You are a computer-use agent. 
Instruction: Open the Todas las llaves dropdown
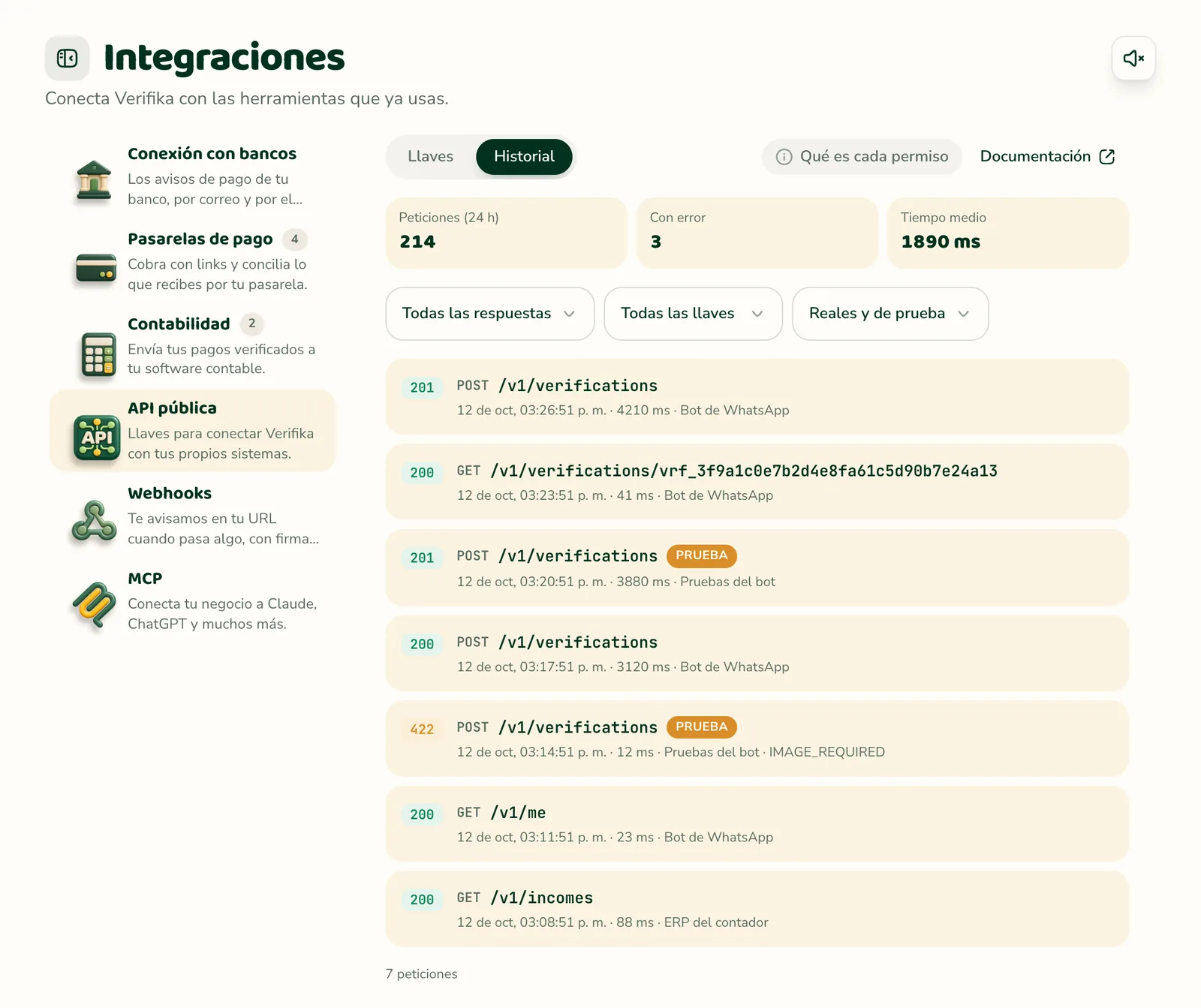coord(693,314)
